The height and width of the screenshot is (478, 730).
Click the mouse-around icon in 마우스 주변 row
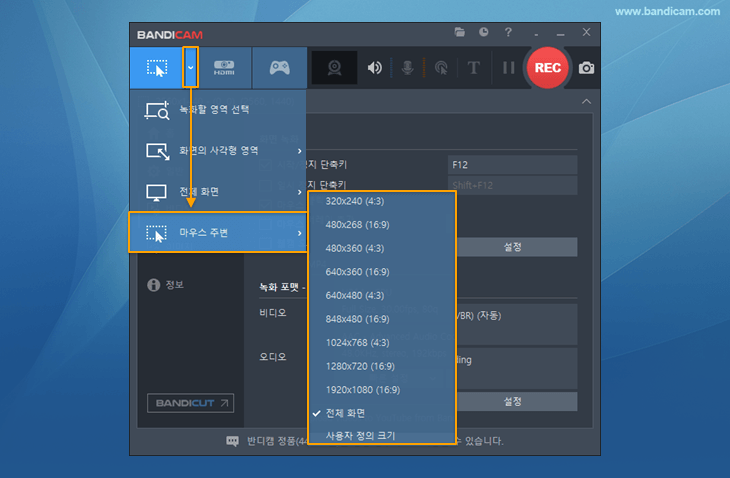click(156, 234)
